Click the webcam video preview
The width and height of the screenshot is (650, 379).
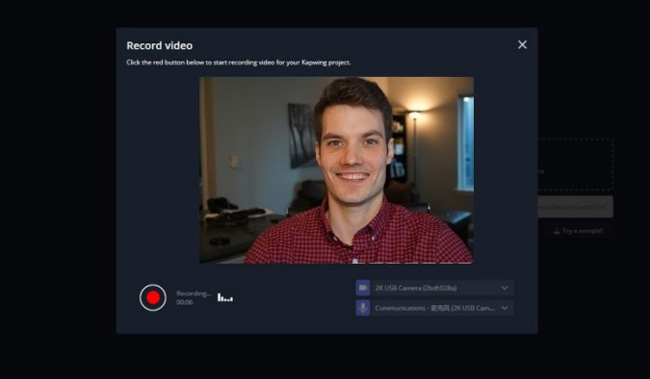pos(337,170)
